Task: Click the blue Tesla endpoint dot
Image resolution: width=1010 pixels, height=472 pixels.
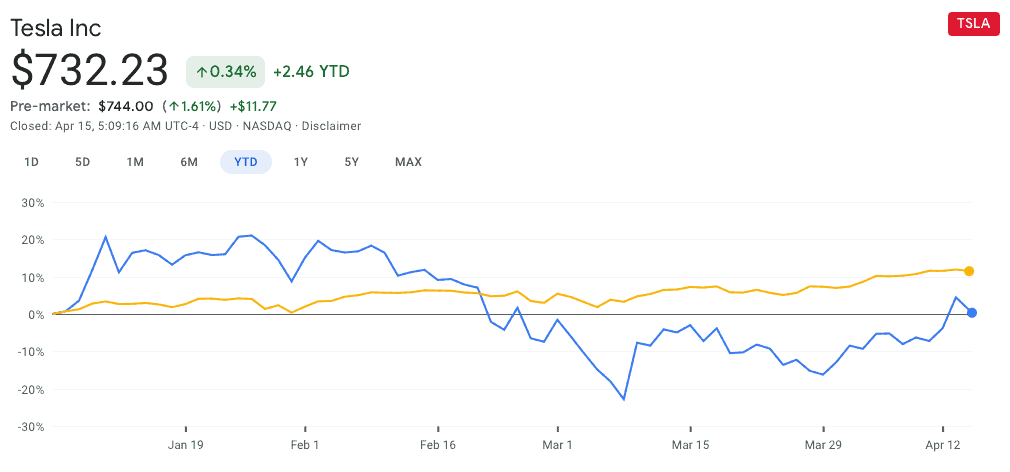Action: click(972, 313)
